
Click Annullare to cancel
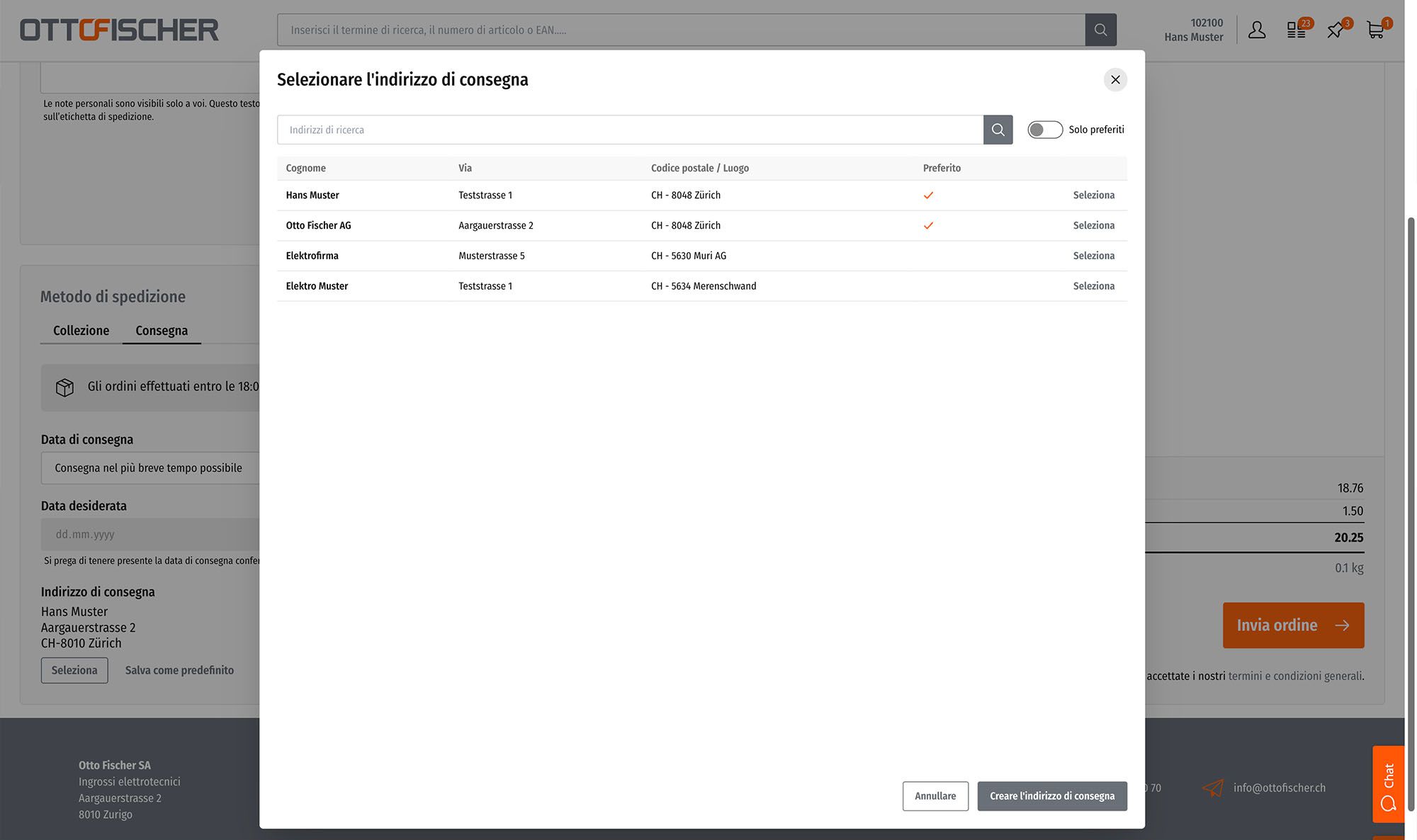(935, 796)
